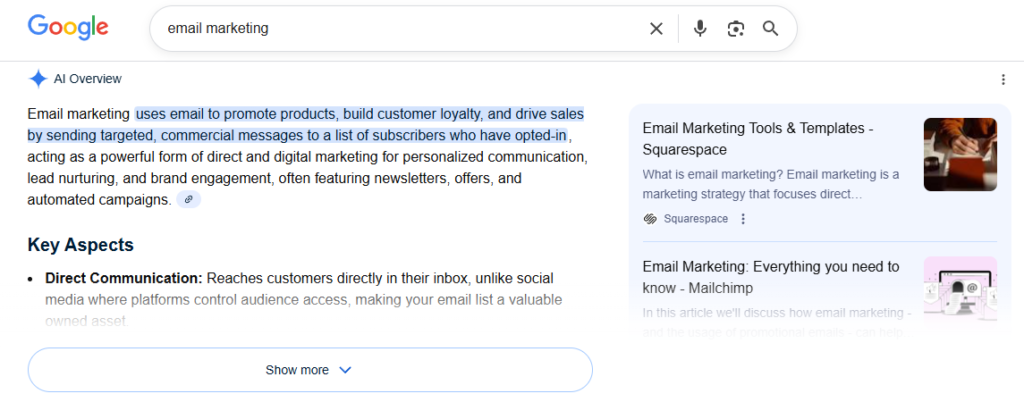Image resolution: width=1024 pixels, height=402 pixels.
Task: Open the Mailchimp 'Everything you need to know' article
Action: (x=770, y=277)
